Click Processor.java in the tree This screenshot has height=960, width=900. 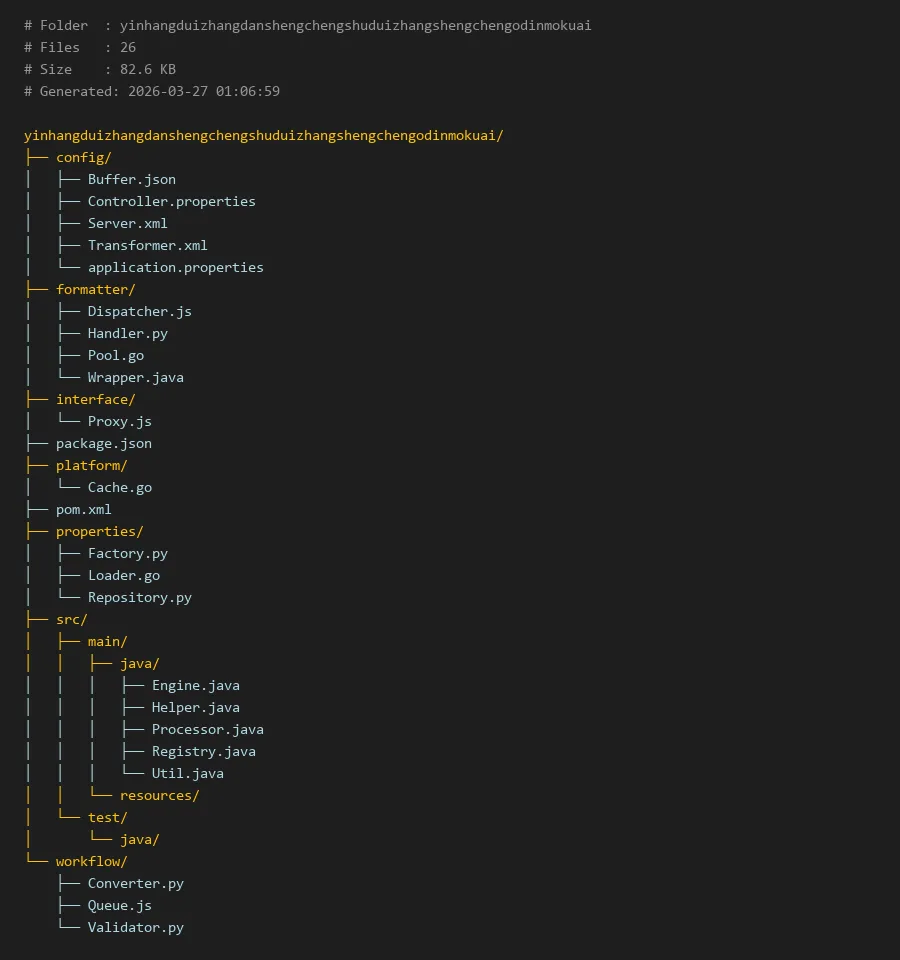(207, 729)
